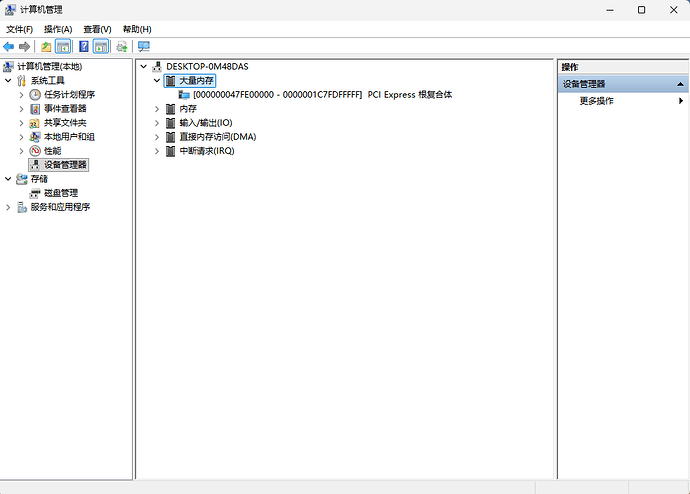The width and height of the screenshot is (690, 494).
Task: Select the 大量内存 label
Action: coord(196,81)
